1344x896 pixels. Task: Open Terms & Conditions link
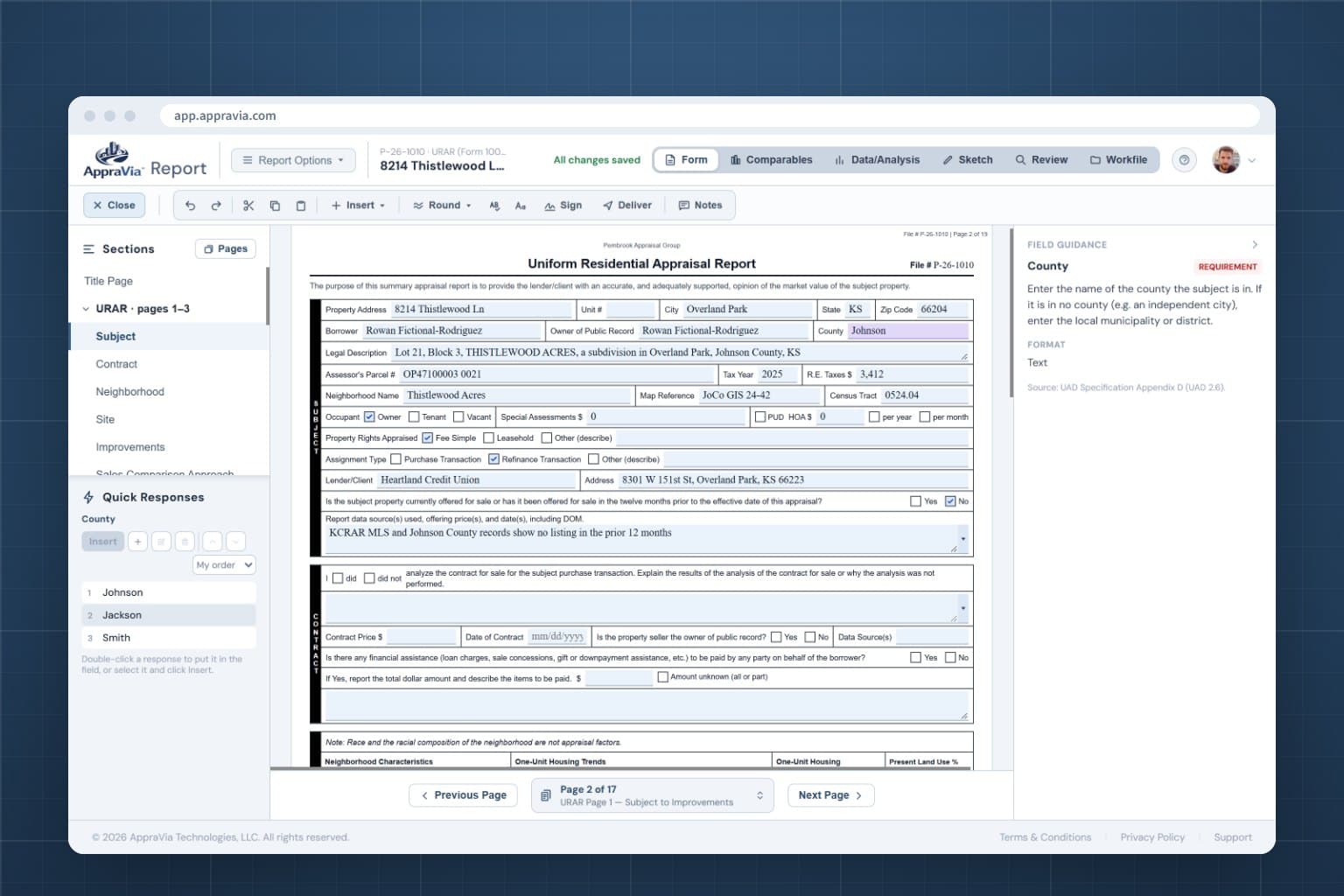point(1046,837)
